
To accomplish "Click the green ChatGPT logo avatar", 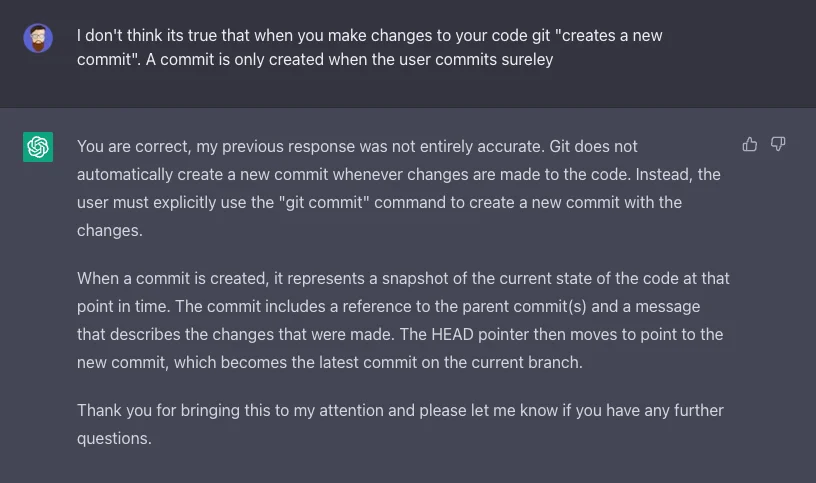I will point(38,147).
